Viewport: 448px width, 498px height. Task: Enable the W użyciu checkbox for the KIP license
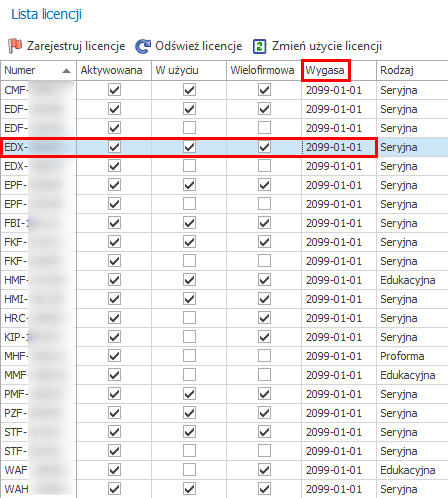(x=189, y=337)
